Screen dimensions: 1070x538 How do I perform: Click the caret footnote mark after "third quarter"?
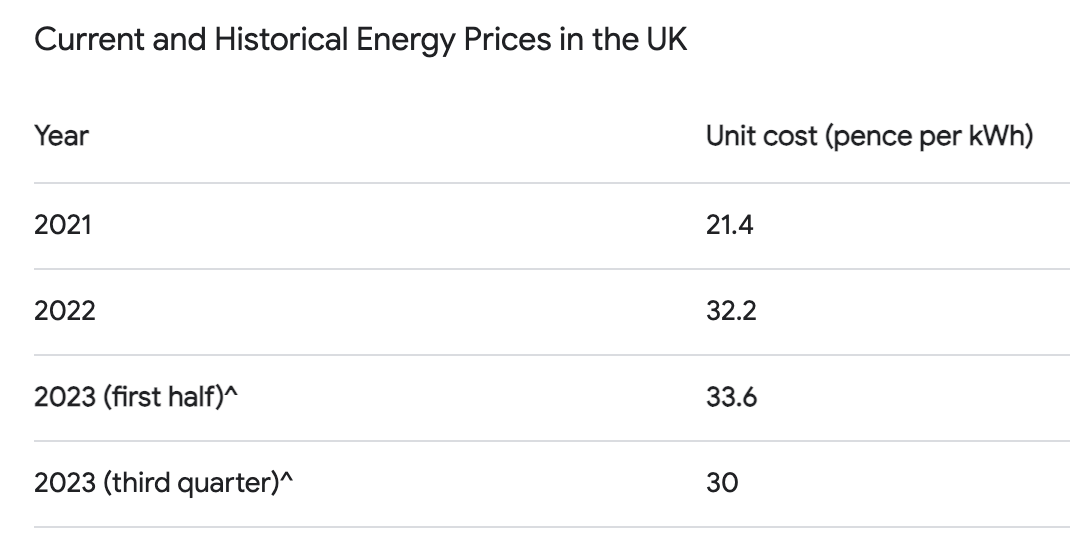tap(287, 480)
